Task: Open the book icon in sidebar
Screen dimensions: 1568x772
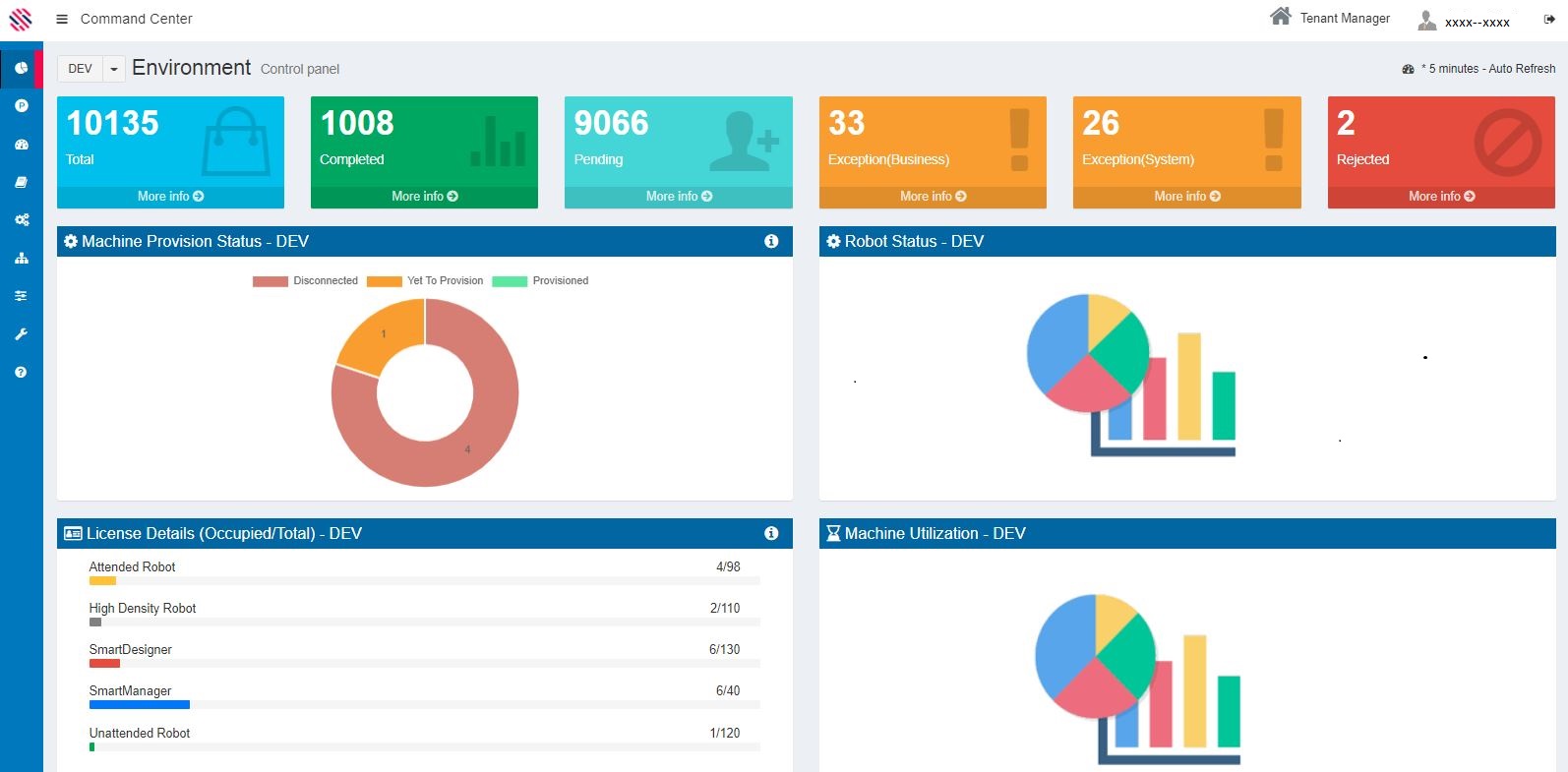Action: tap(21, 182)
